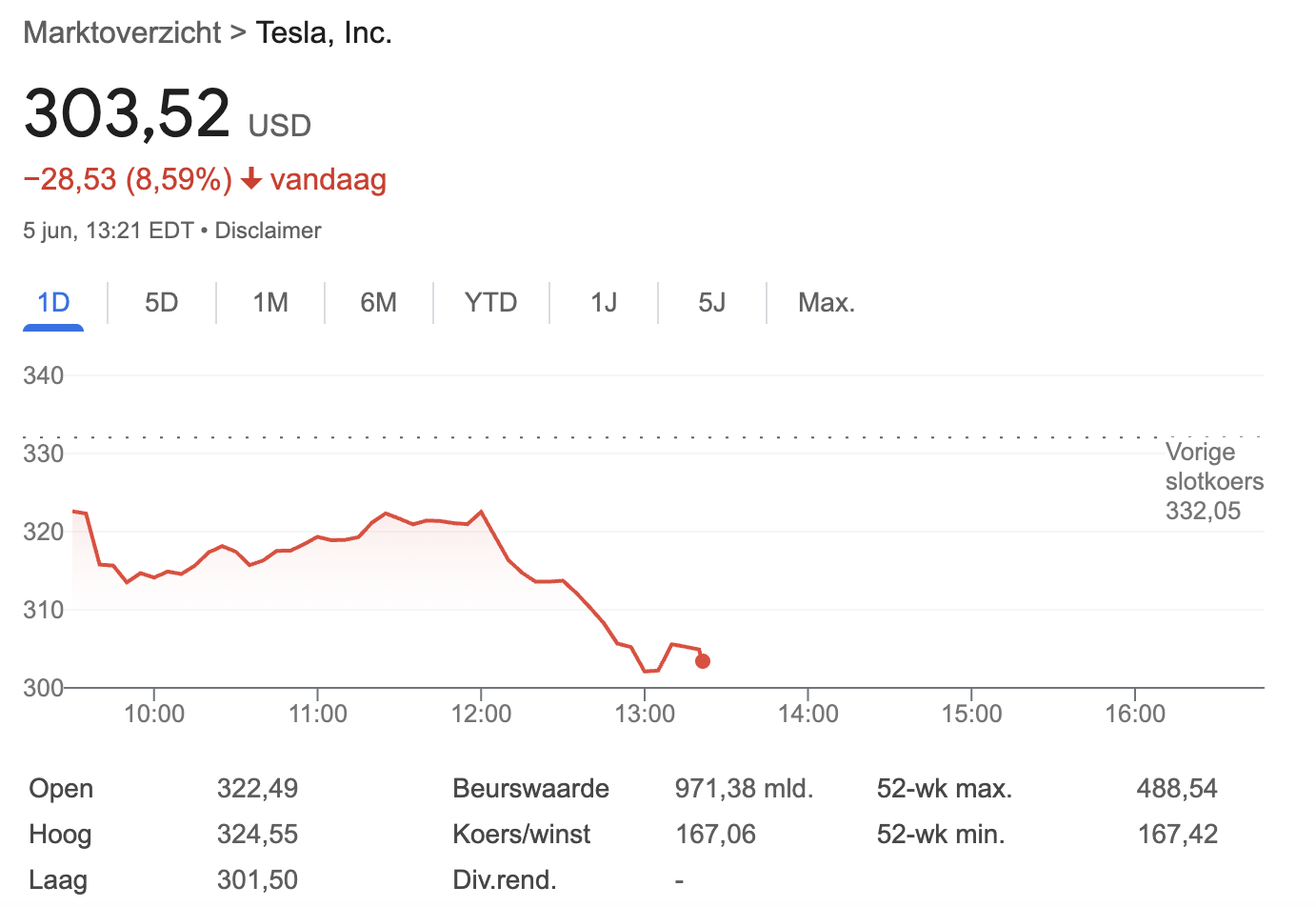This screenshot has height=907, width=1316.
Task: Switch to the 5D chart range
Action: coord(162,303)
